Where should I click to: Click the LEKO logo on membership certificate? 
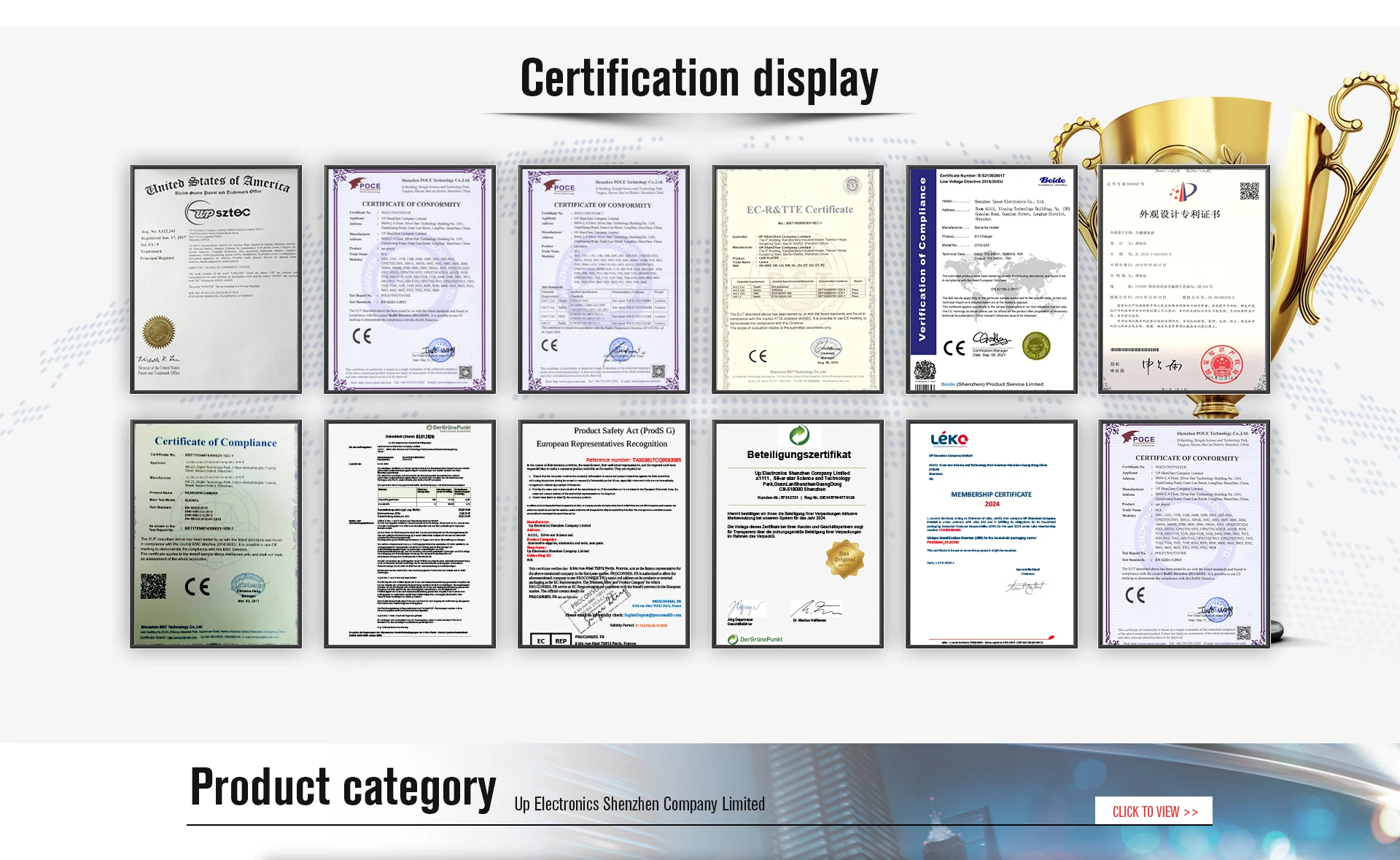pos(949,439)
